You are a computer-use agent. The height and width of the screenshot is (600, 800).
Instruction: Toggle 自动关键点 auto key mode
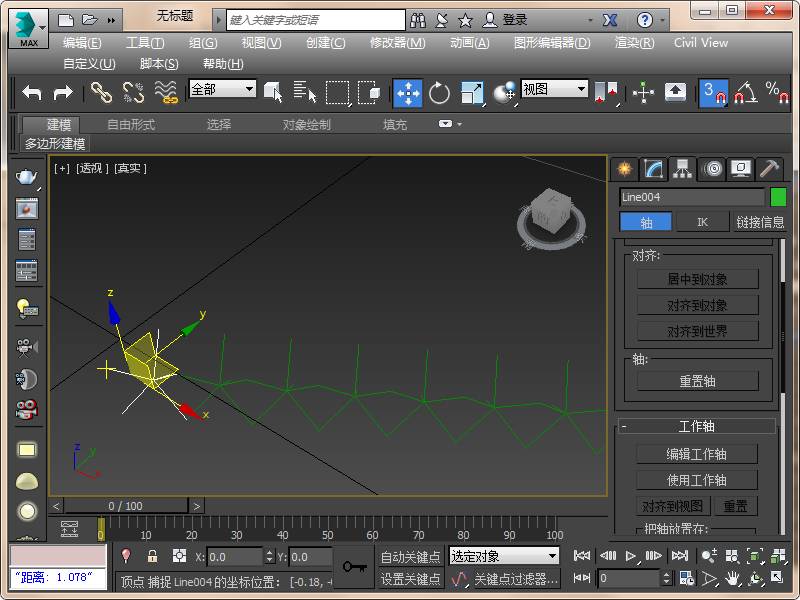(x=410, y=557)
